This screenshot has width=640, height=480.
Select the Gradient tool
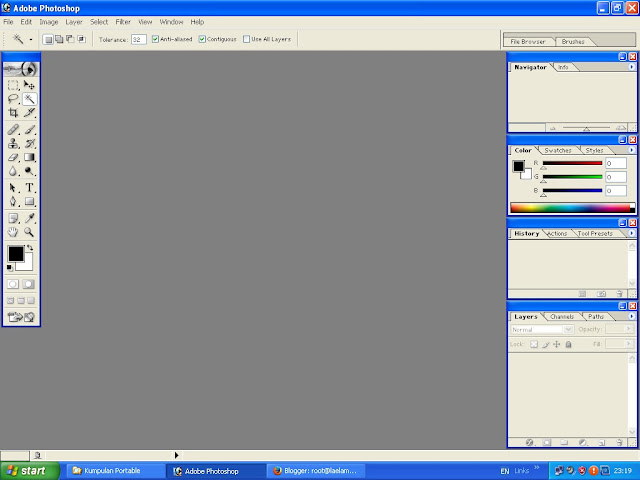[x=29, y=157]
